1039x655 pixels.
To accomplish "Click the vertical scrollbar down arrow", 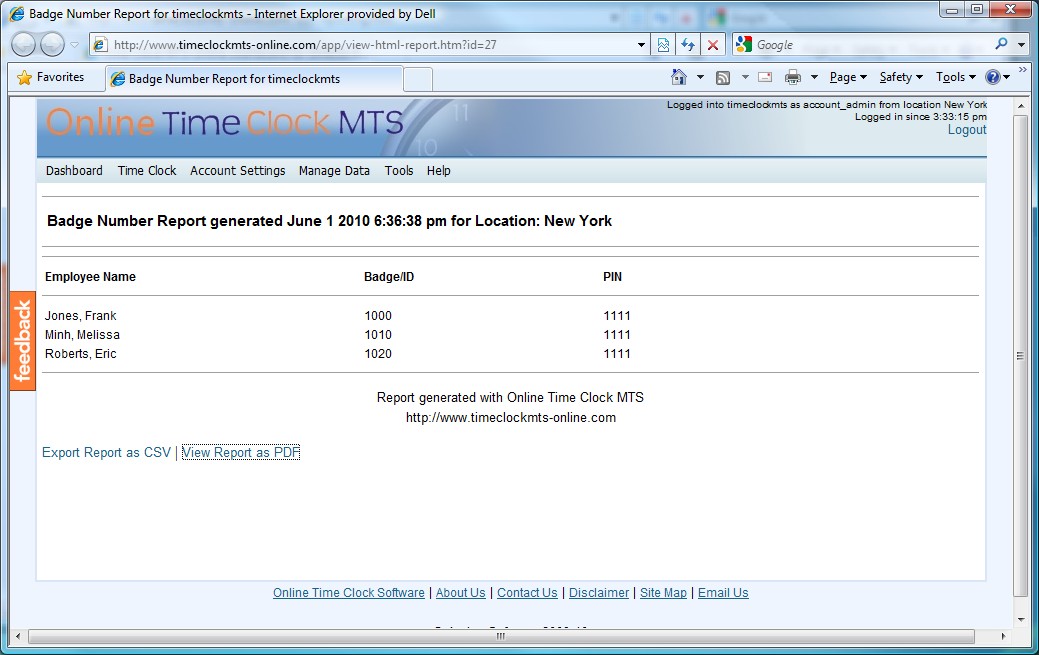I will (1020, 620).
